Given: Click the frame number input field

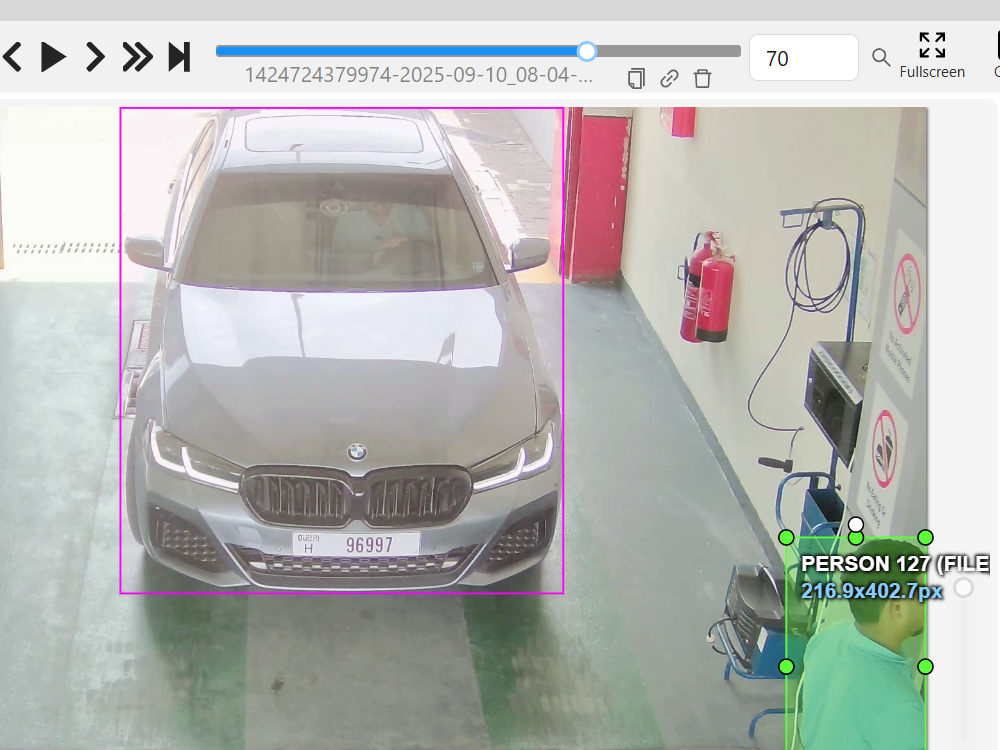Looking at the screenshot, I should 804,58.
